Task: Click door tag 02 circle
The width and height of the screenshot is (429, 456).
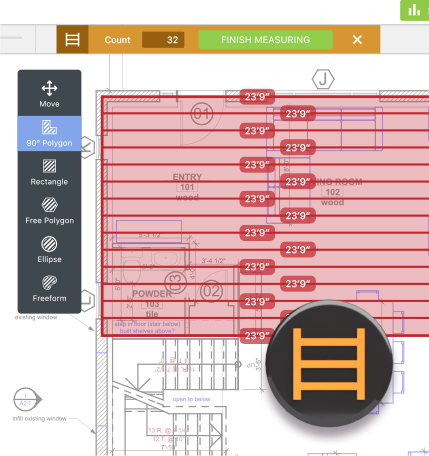Action: pos(211,291)
